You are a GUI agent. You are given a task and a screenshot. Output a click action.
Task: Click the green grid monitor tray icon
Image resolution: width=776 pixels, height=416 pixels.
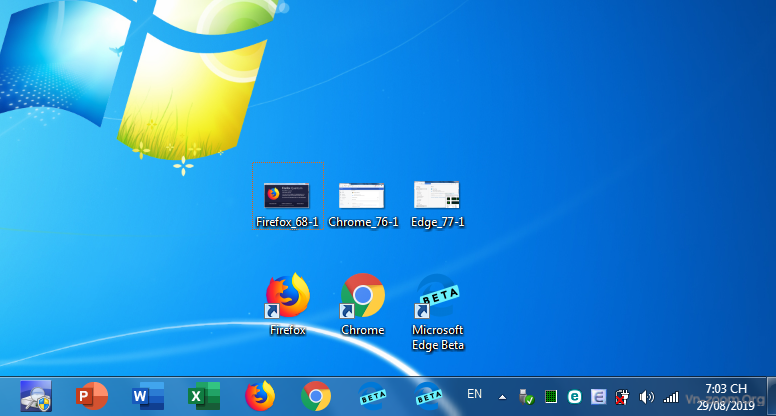coord(550,397)
